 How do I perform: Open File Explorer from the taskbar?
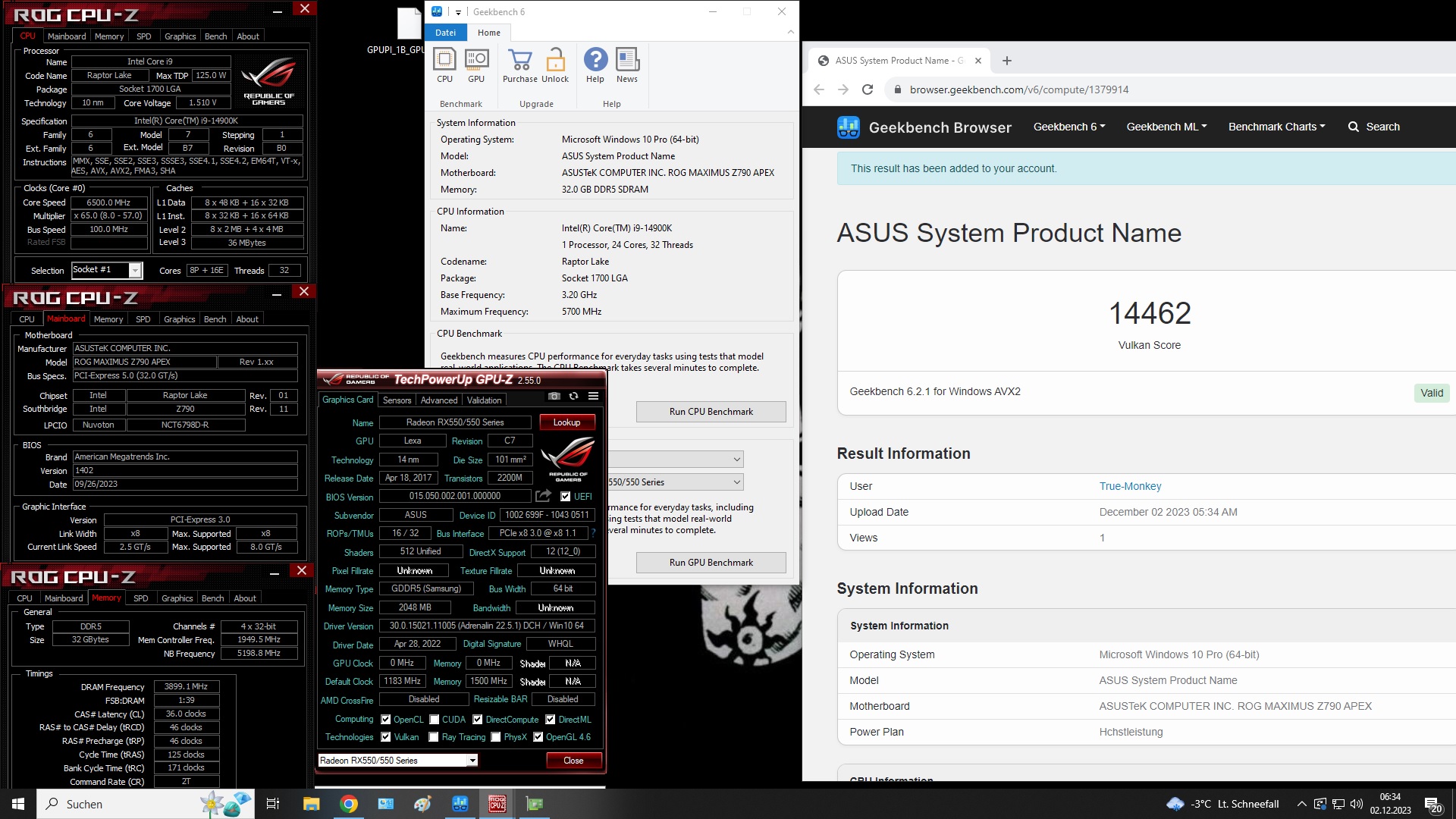(312, 804)
